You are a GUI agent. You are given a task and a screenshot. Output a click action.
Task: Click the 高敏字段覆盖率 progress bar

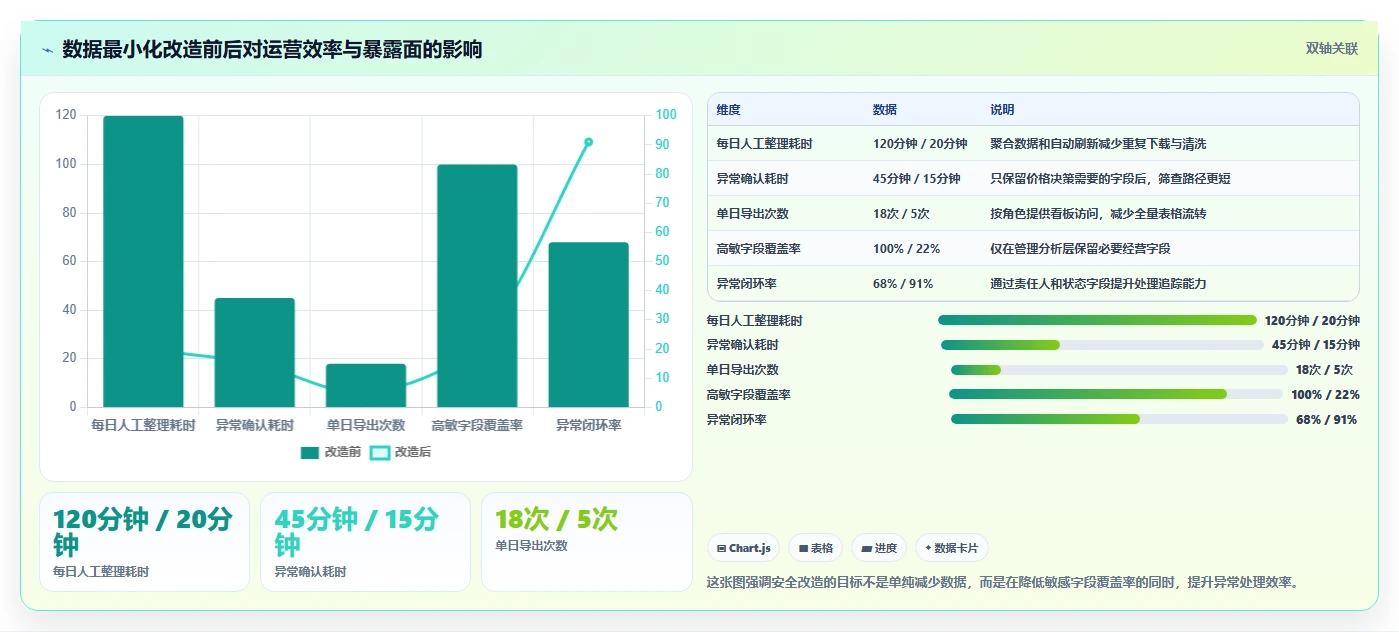[x=1116, y=394]
